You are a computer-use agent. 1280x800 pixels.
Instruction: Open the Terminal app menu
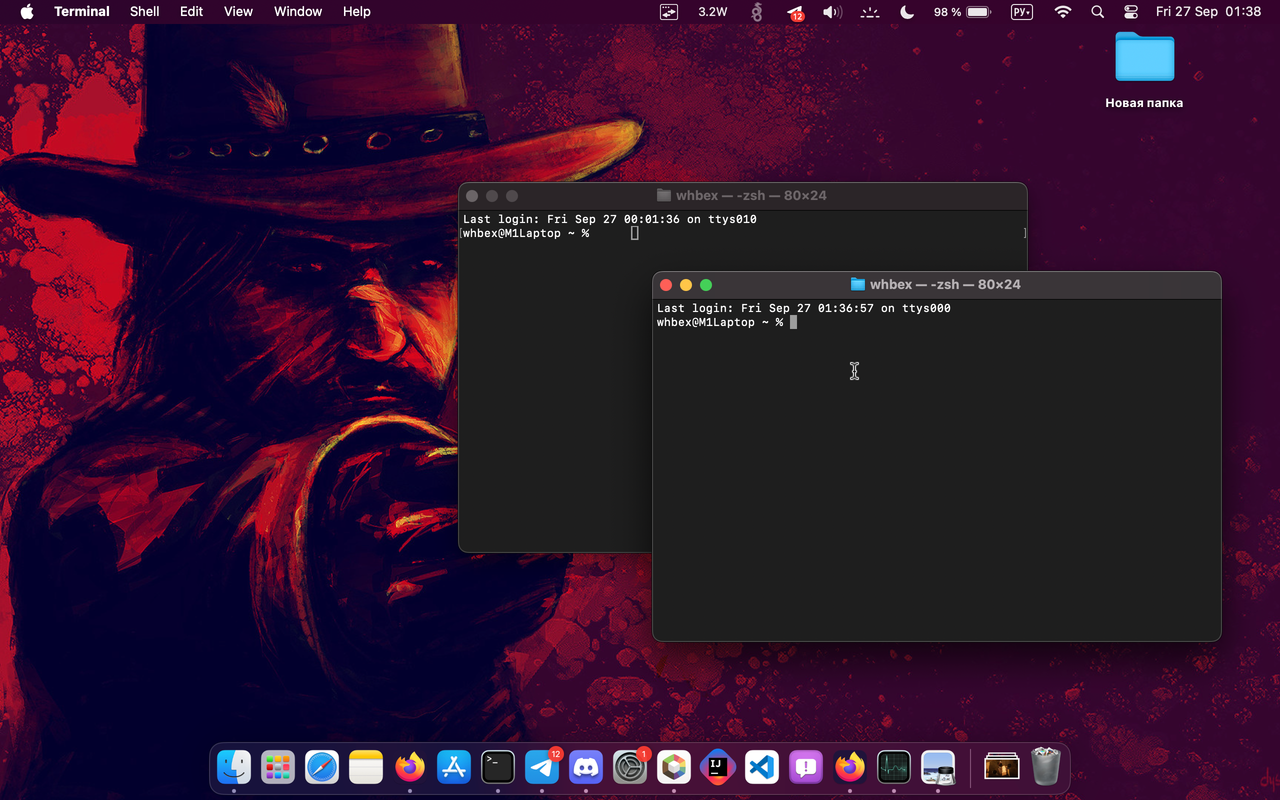82,12
